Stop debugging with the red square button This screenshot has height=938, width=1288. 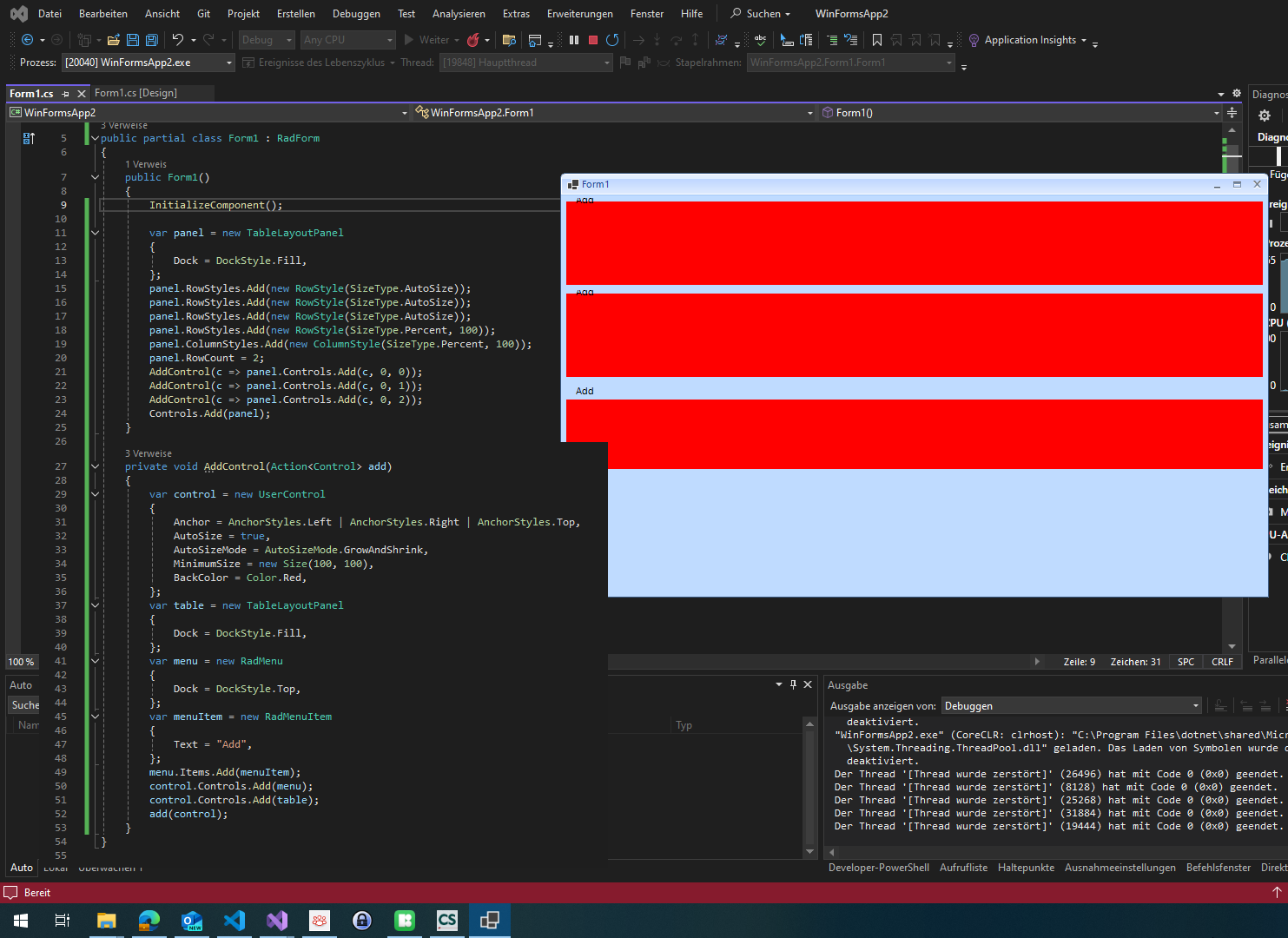point(593,40)
